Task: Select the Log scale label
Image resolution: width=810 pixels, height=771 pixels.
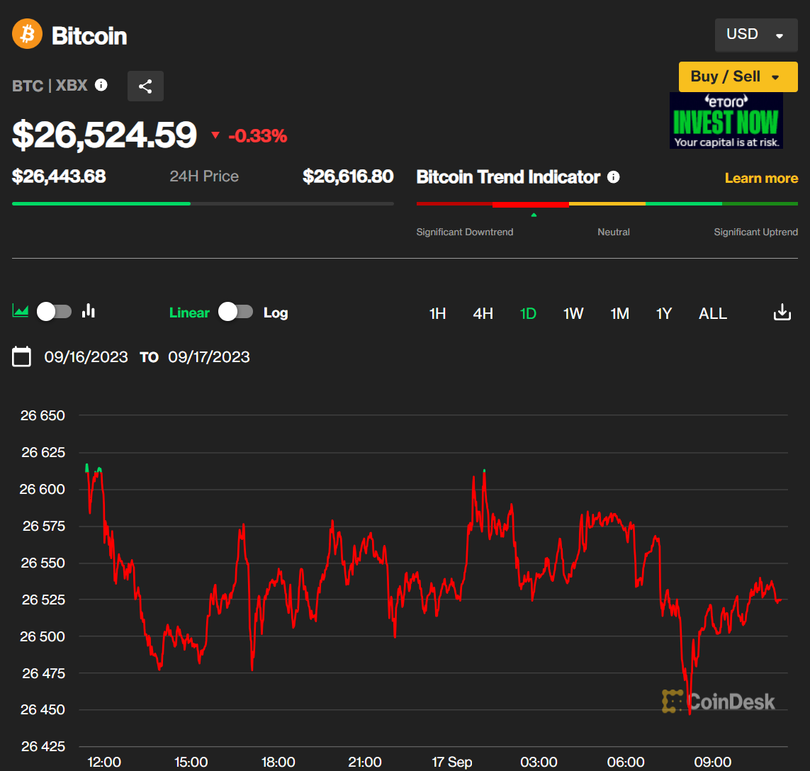Action: tap(276, 313)
